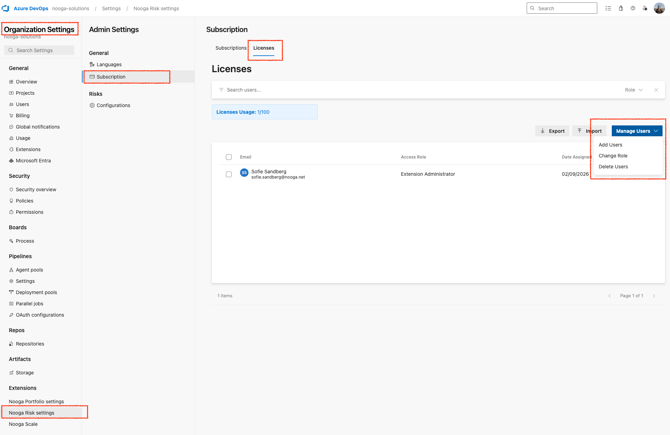Click the Sofie Sandberg avatar icon

(244, 173)
